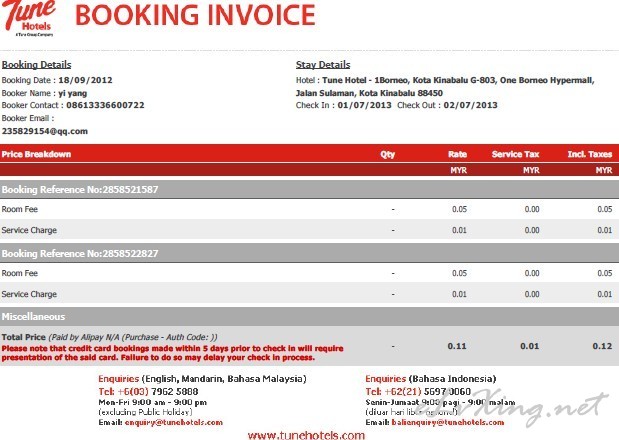
Task: Click the Incl. Taxes column header
Action: click(590, 154)
